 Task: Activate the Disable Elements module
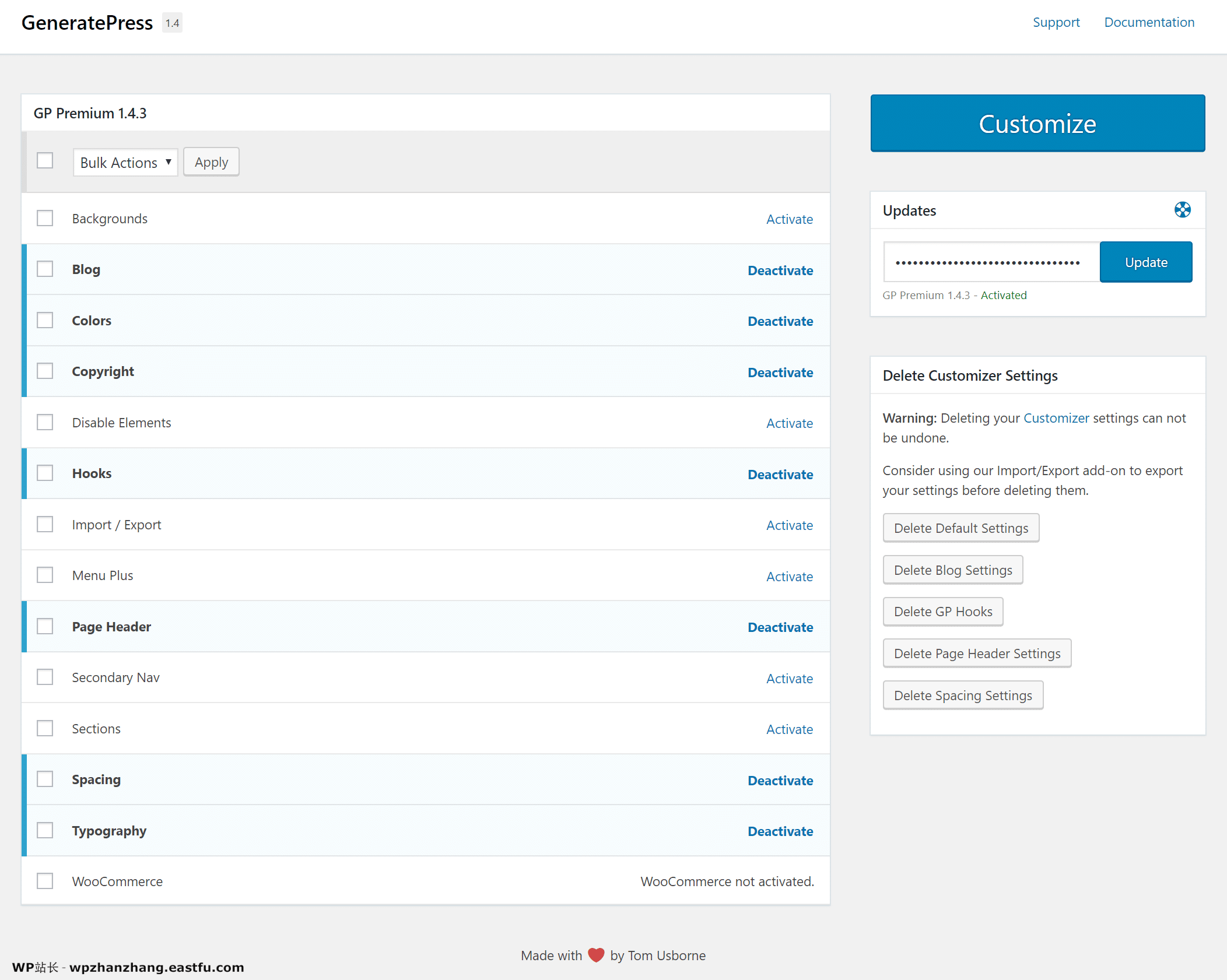click(790, 423)
